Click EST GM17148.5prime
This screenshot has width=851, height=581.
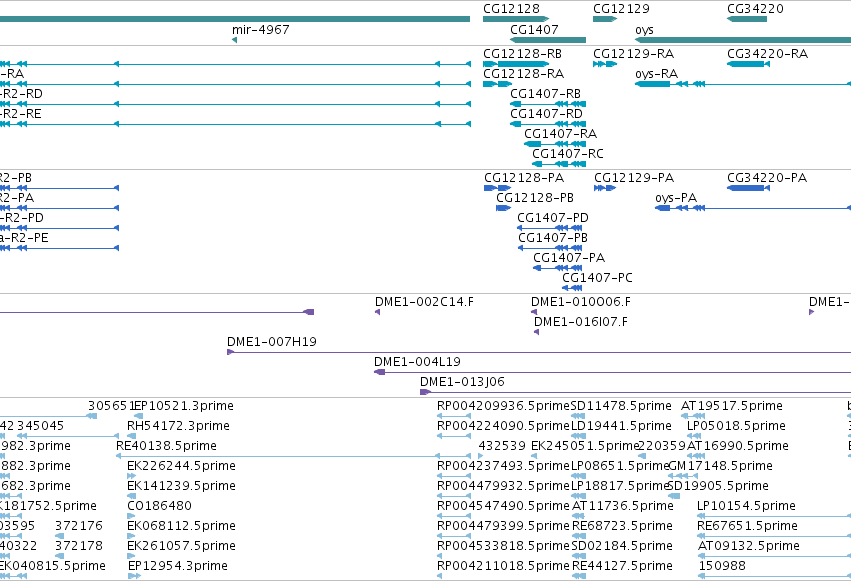[x=720, y=466]
